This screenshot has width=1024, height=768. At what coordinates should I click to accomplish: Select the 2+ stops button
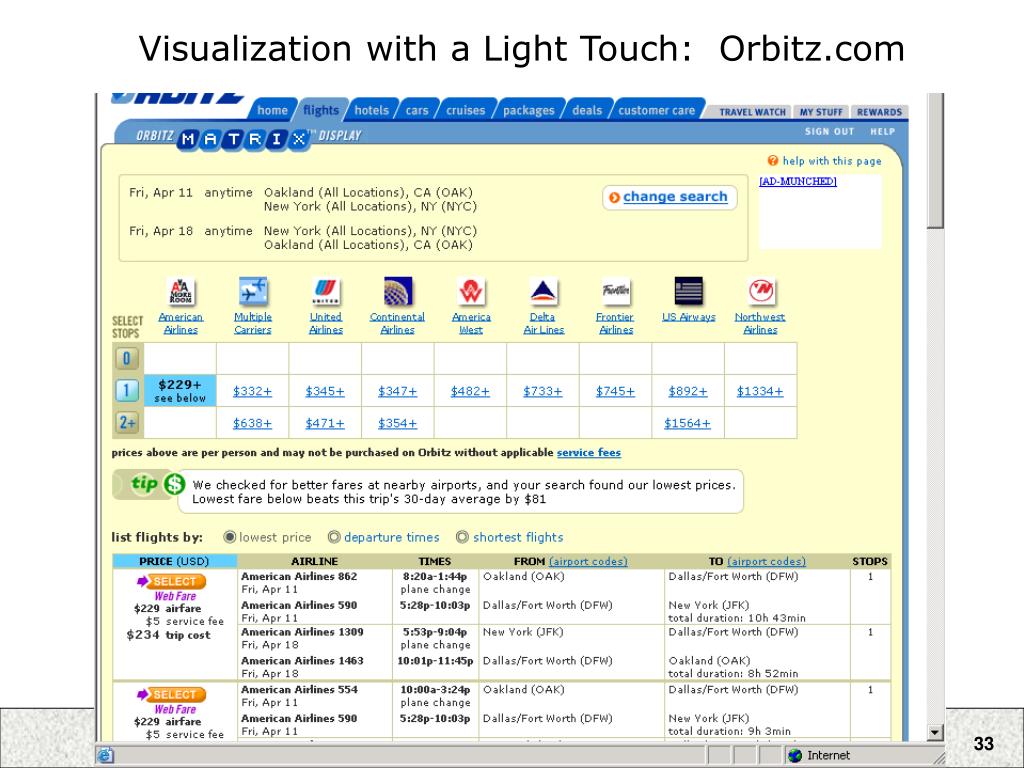click(127, 423)
